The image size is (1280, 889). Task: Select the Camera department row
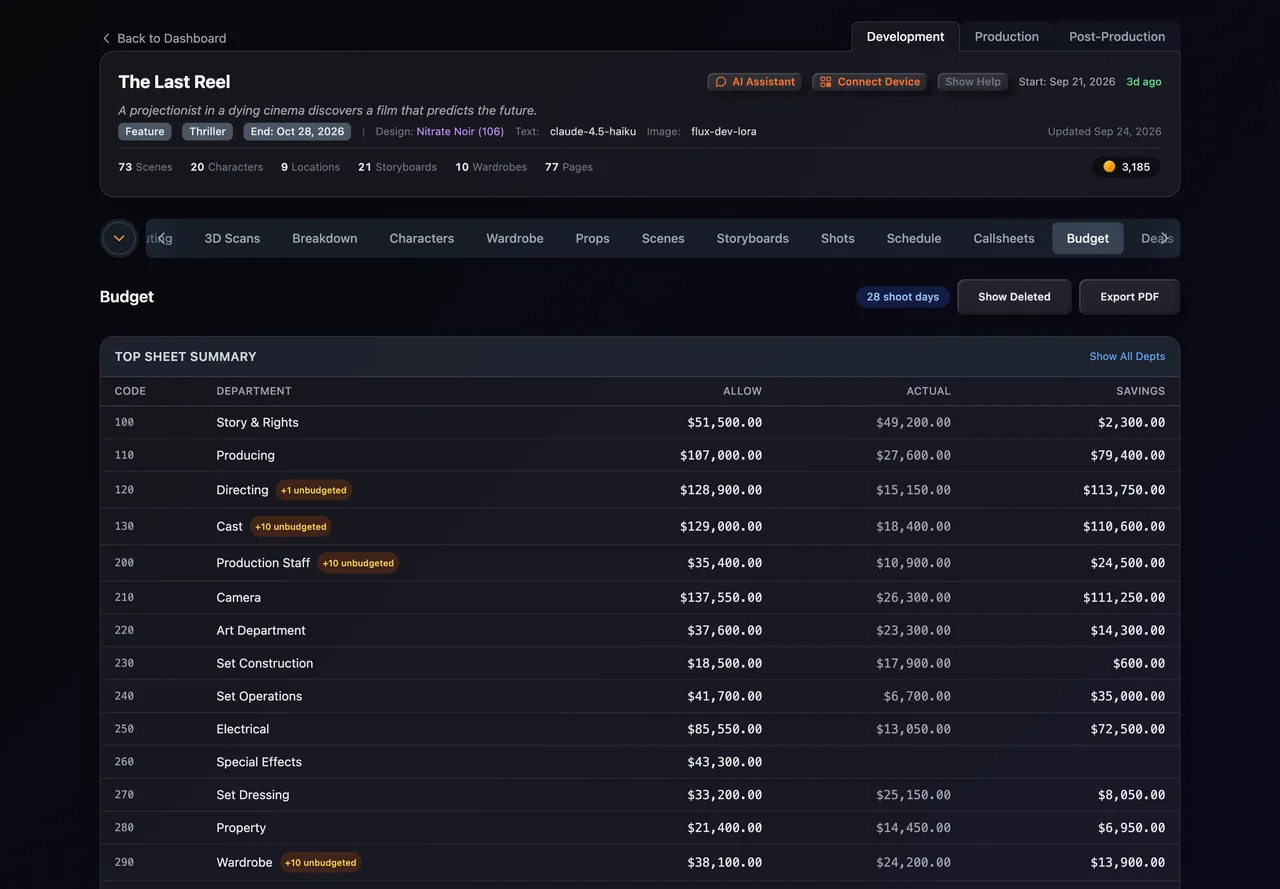pyautogui.click(x=640, y=598)
